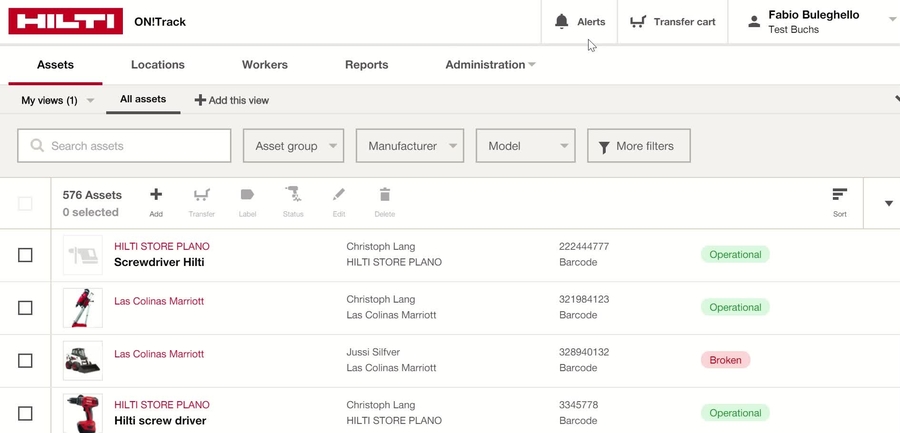The height and width of the screenshot is (433, 900).
Task: Select the Screwdriver Hilti row checkbox
Action: [25, 255]
